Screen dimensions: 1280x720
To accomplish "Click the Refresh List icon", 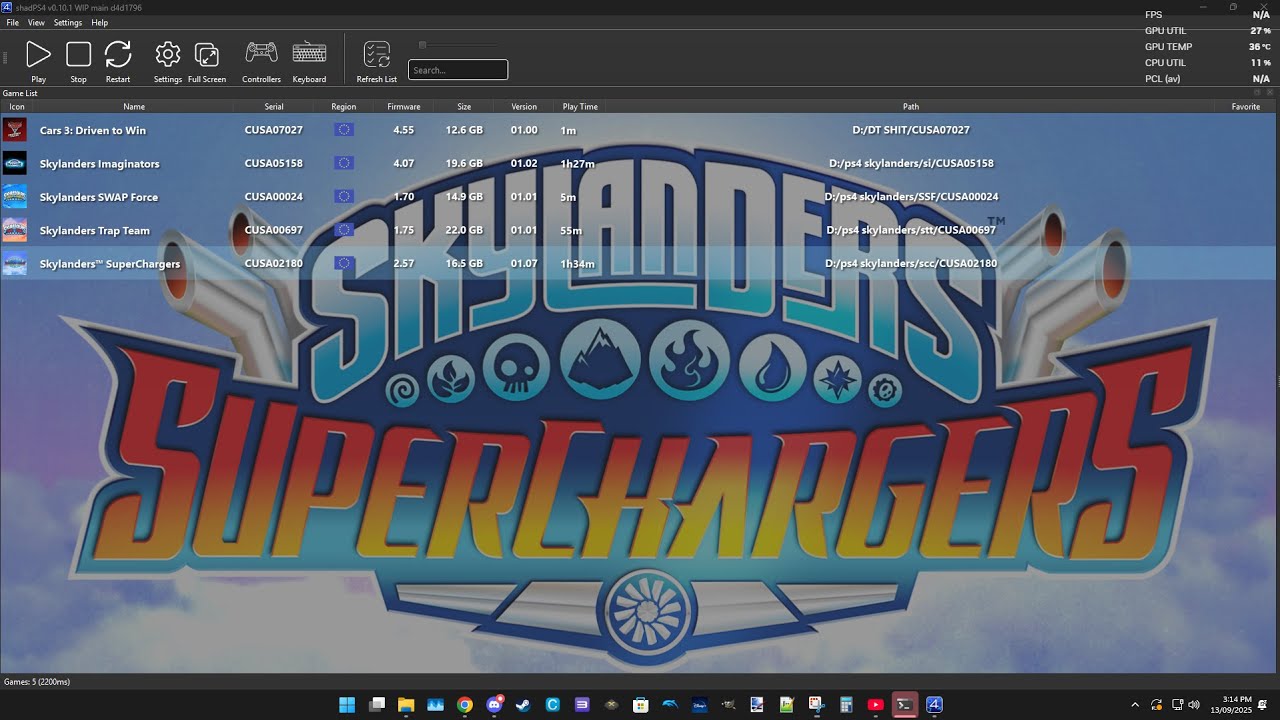I will click(x=377, y=54).
